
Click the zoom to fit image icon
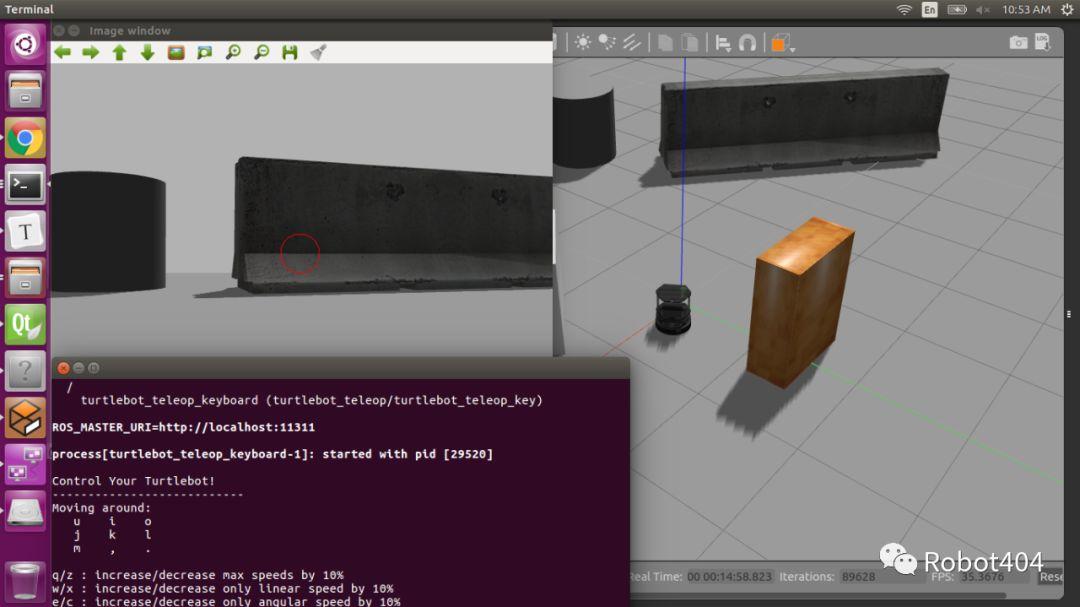(x=176, y=52)
